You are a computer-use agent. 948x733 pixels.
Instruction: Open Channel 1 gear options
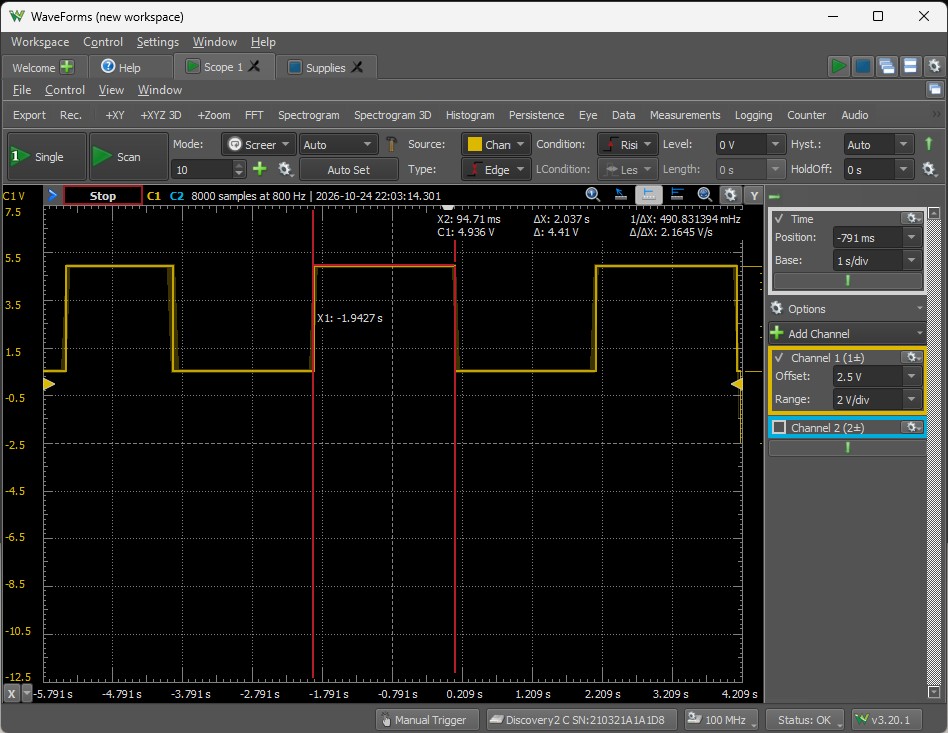tap(911, 357)
